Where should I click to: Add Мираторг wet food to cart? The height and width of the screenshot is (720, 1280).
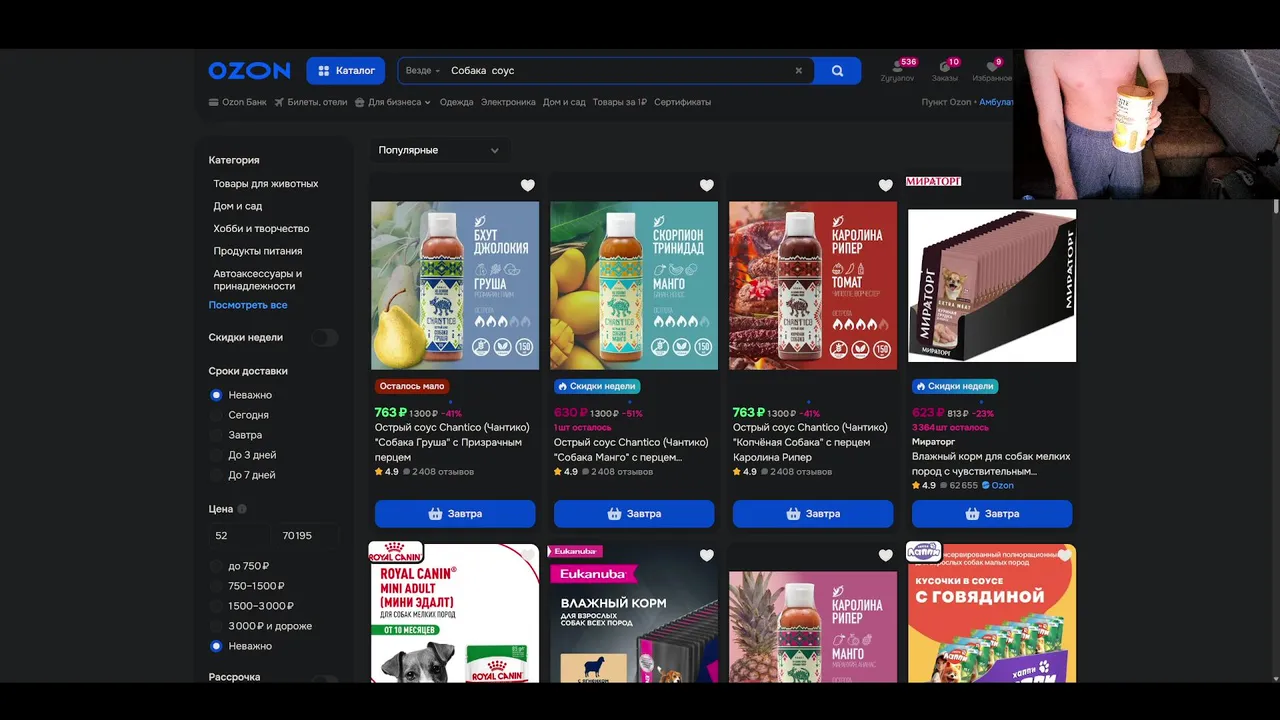[992, 514]
